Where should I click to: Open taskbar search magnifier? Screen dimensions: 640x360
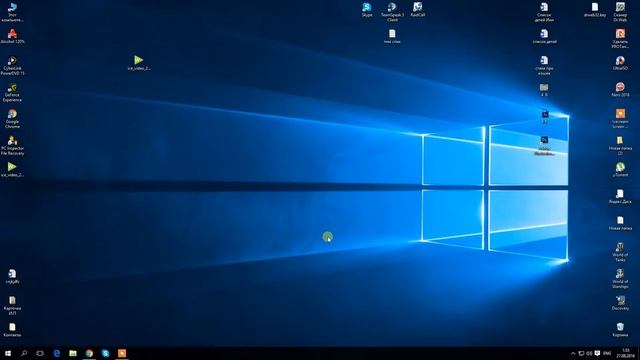(24, 353)
